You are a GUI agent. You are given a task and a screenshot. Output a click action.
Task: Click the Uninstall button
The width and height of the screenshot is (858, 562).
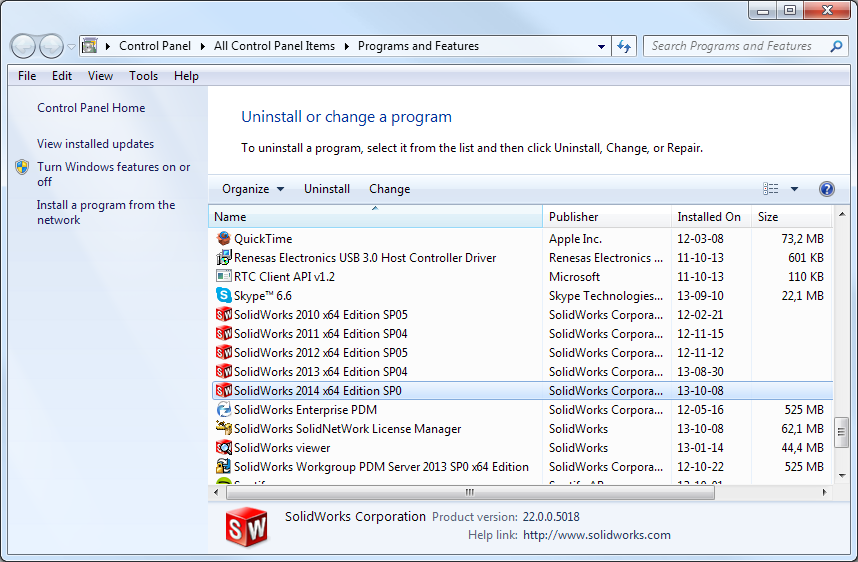[x=327, y=189]
